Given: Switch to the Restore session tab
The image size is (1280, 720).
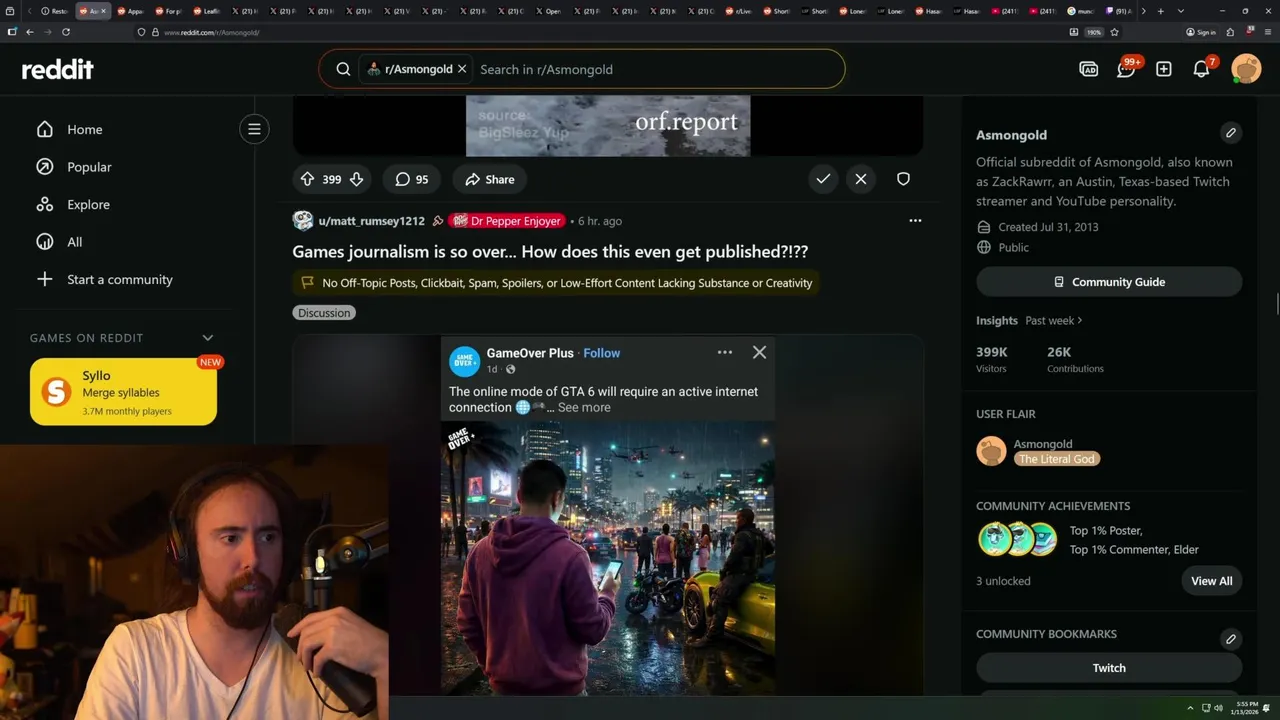Looking at the screenshot, I should tap(55, 11).
